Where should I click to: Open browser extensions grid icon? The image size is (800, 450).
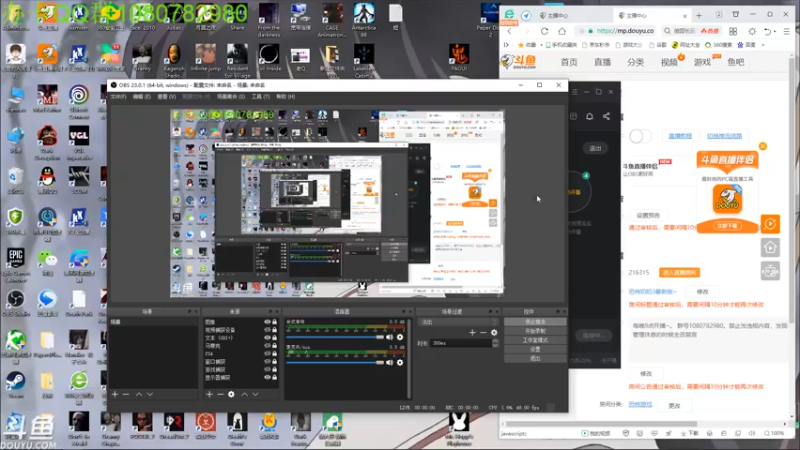[733, 31]
